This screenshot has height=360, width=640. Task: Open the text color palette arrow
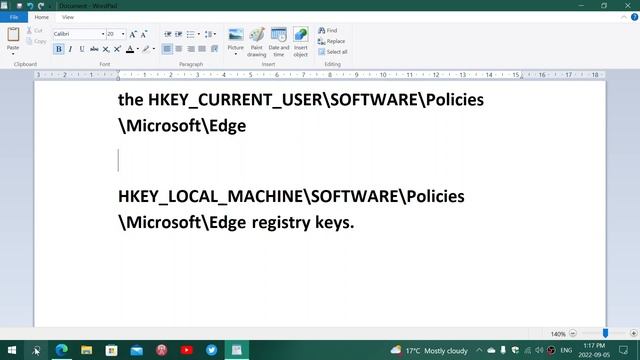[x=138, y=49]
